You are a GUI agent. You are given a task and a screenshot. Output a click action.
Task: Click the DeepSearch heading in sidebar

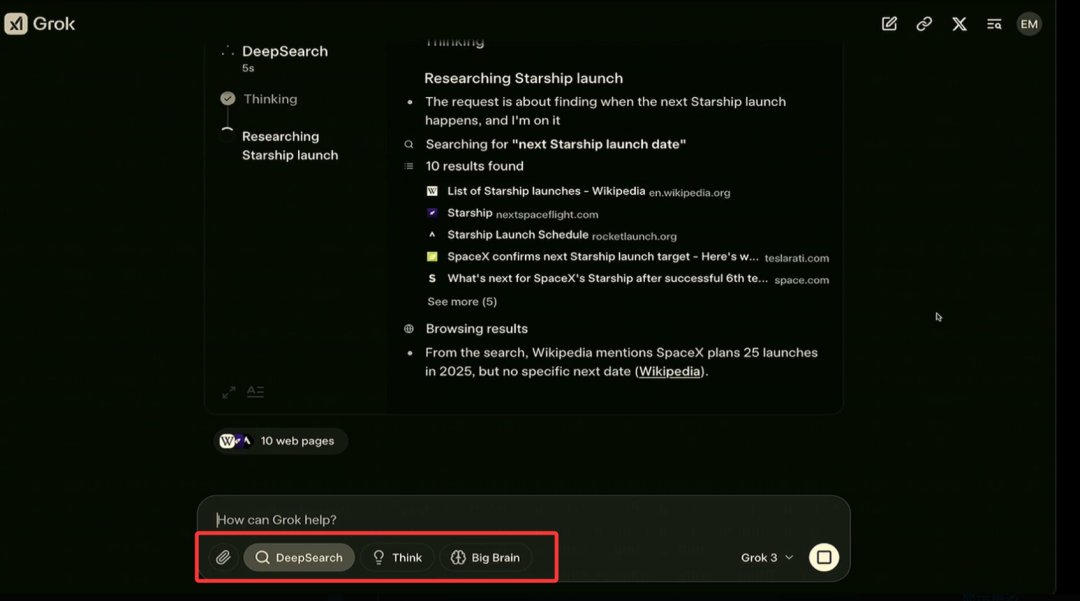click(284, 52)
